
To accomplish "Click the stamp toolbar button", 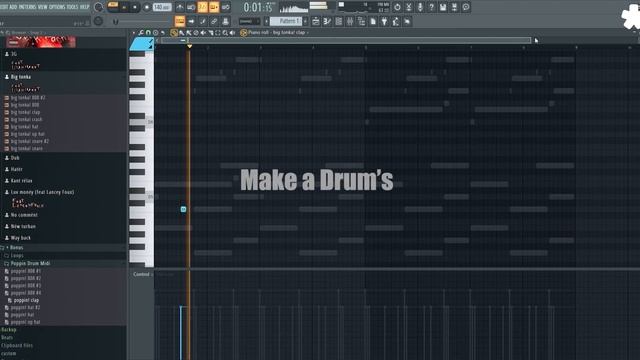I will 225,21.
